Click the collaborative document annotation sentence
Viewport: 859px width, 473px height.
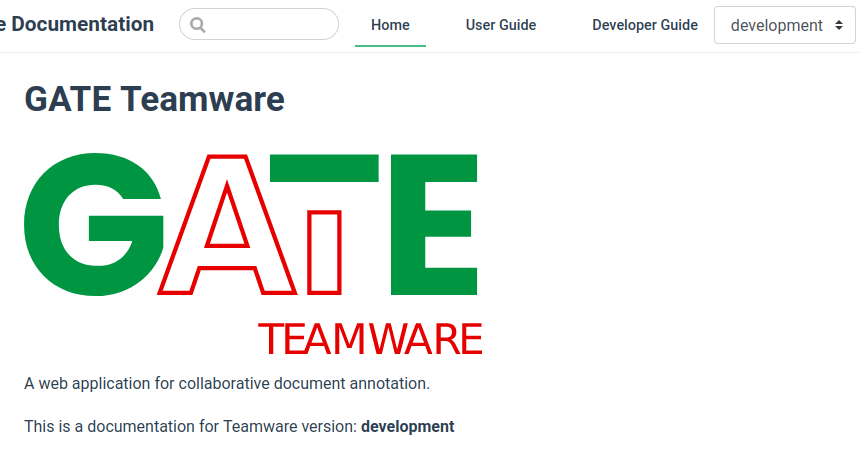pos(227,383)
